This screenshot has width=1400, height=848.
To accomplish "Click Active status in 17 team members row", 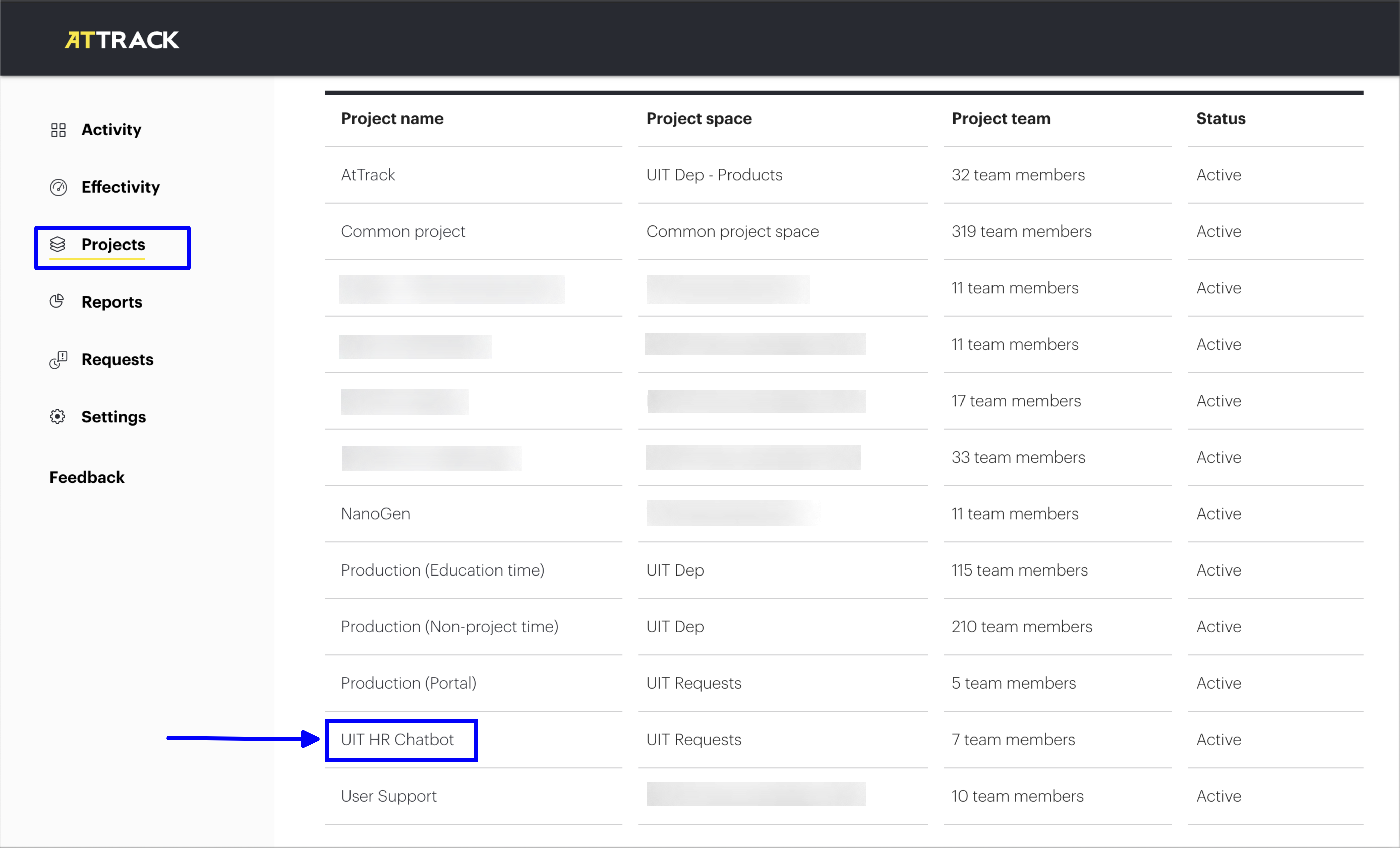I will coord(1219,401).
